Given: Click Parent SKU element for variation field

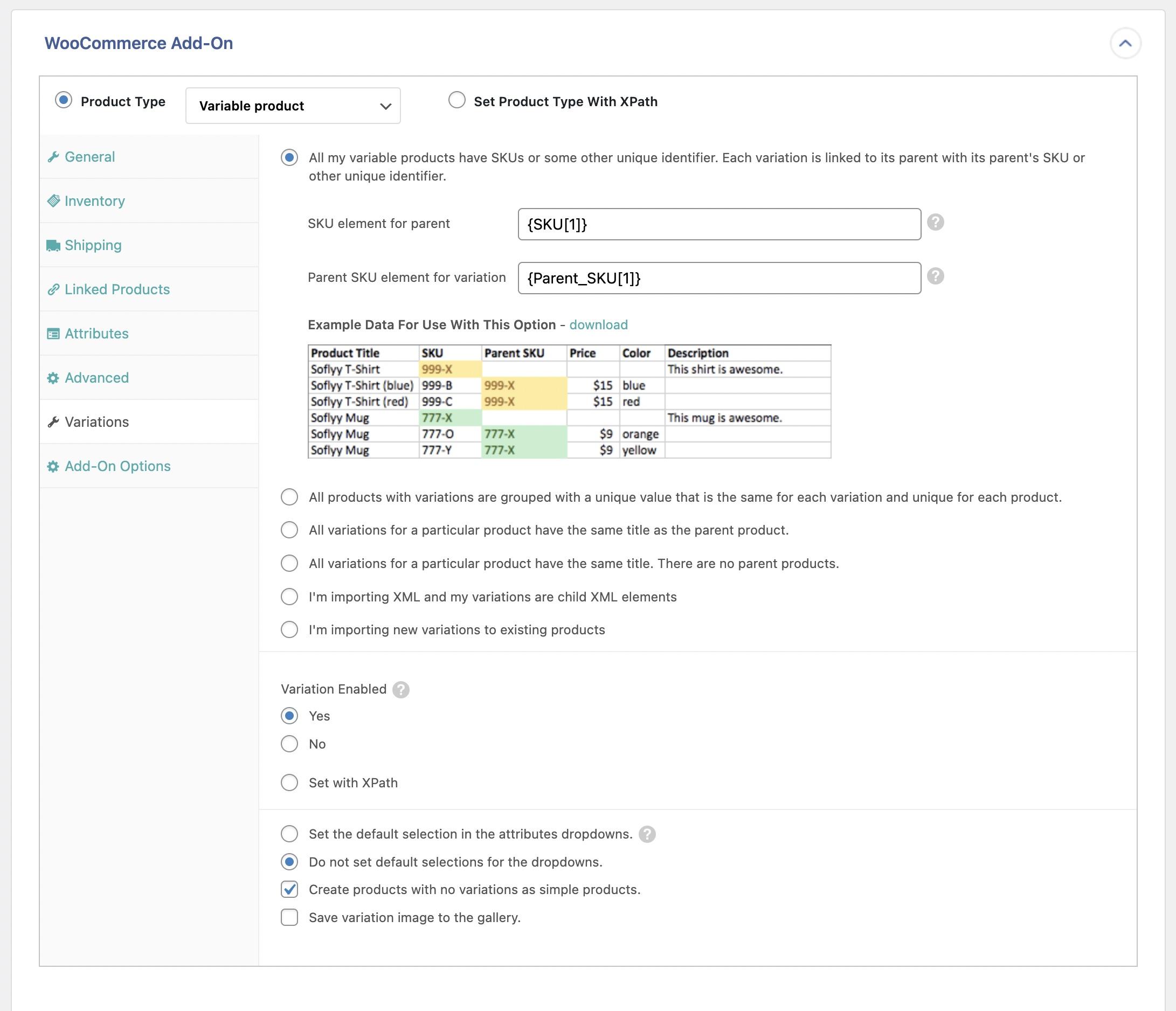Looking at the screenshot, I should [x=719, y=277].
